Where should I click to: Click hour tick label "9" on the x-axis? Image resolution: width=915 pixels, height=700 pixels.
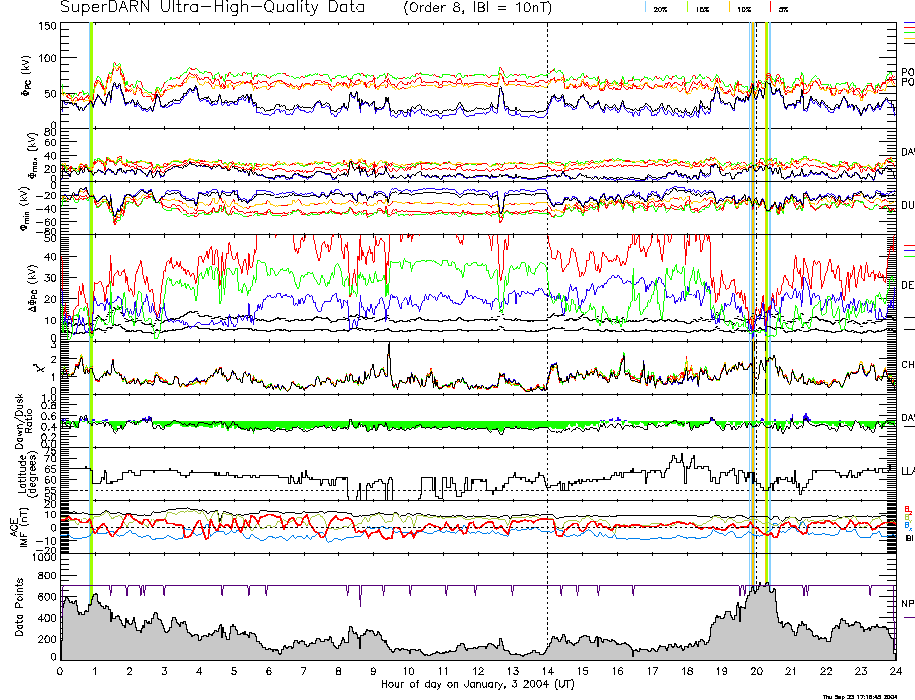373,671
